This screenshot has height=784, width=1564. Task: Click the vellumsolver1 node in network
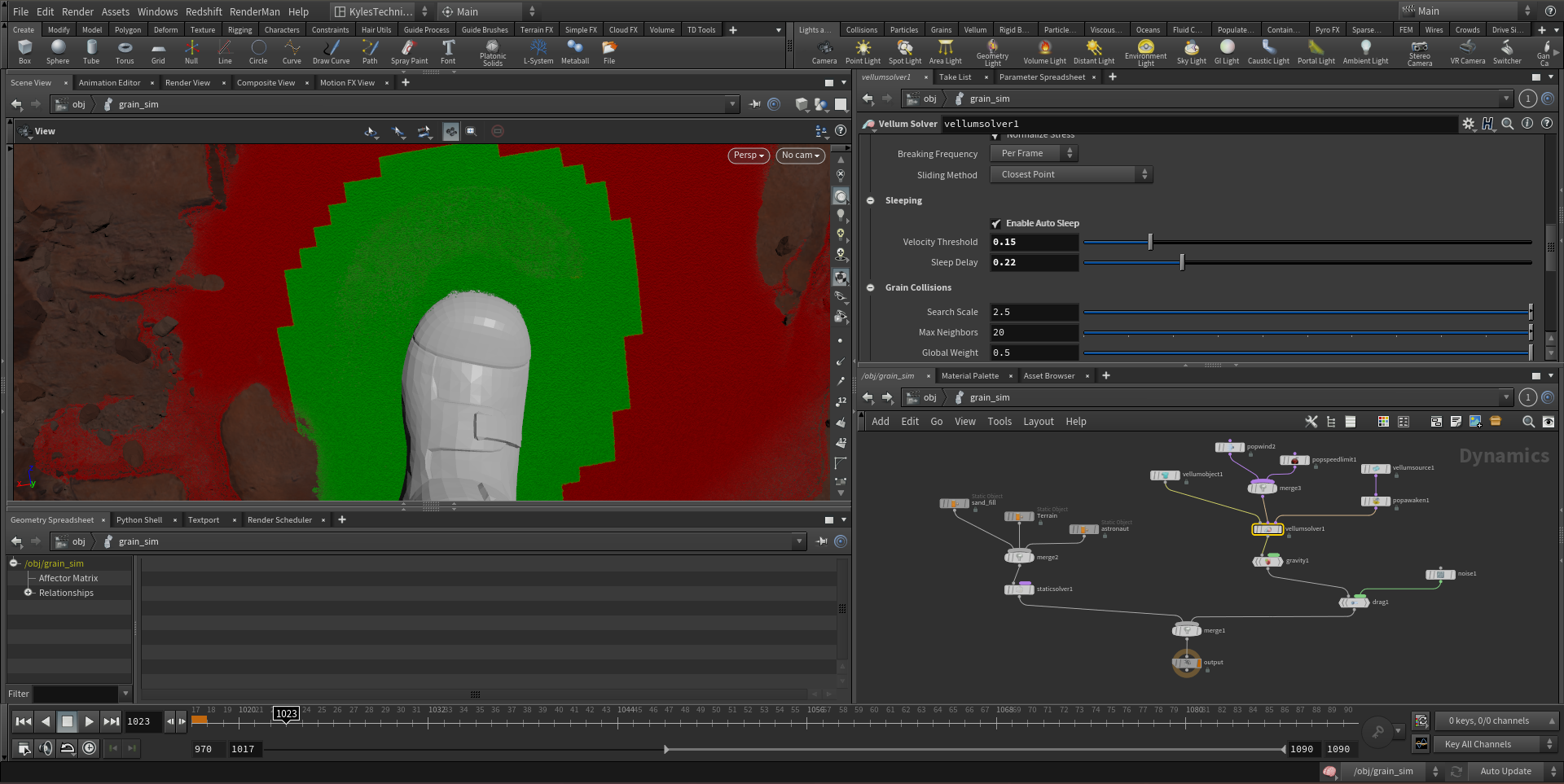click(1267, 529)
